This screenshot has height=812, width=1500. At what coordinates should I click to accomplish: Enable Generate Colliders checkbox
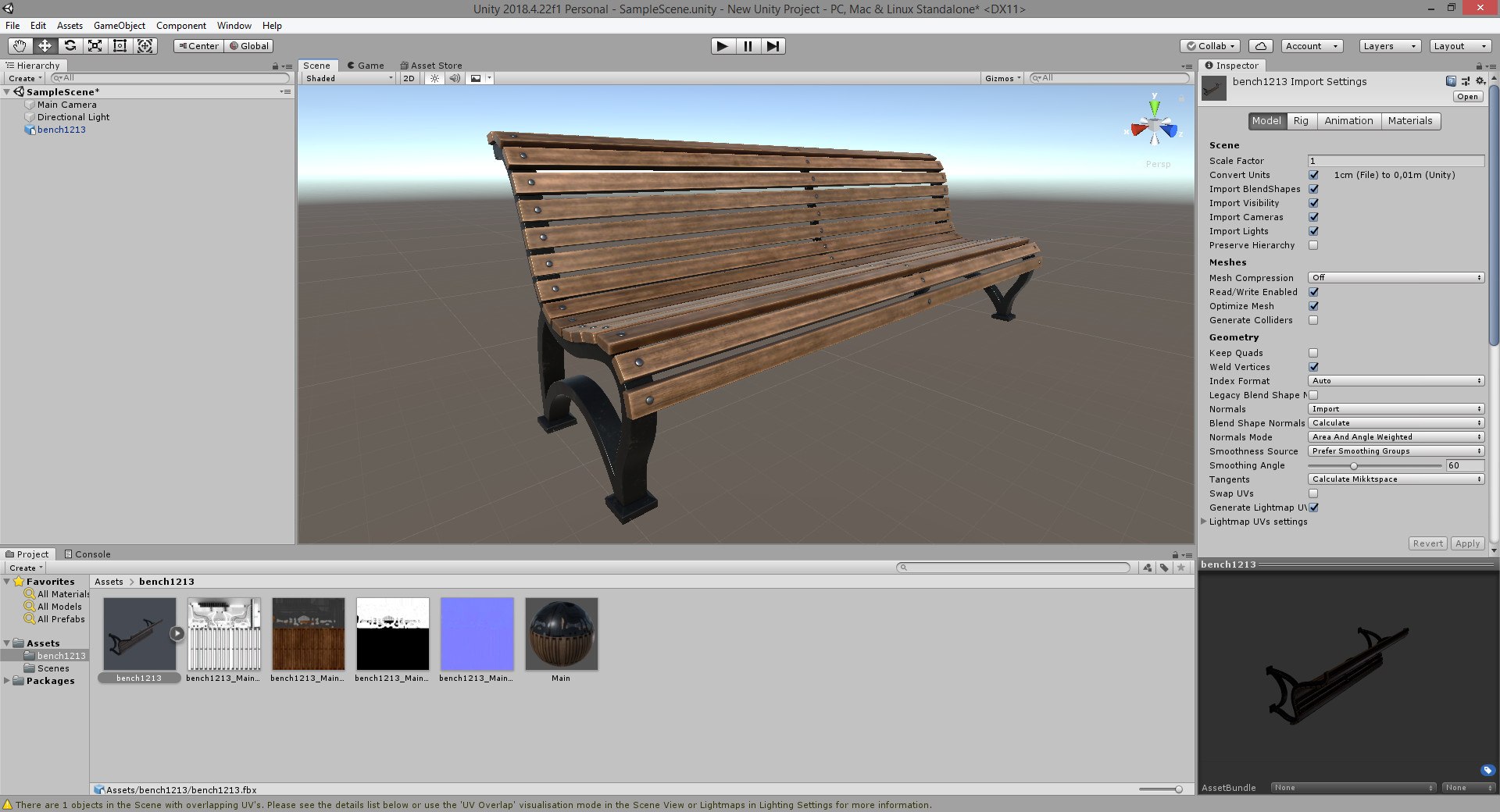coord(1313,320)
